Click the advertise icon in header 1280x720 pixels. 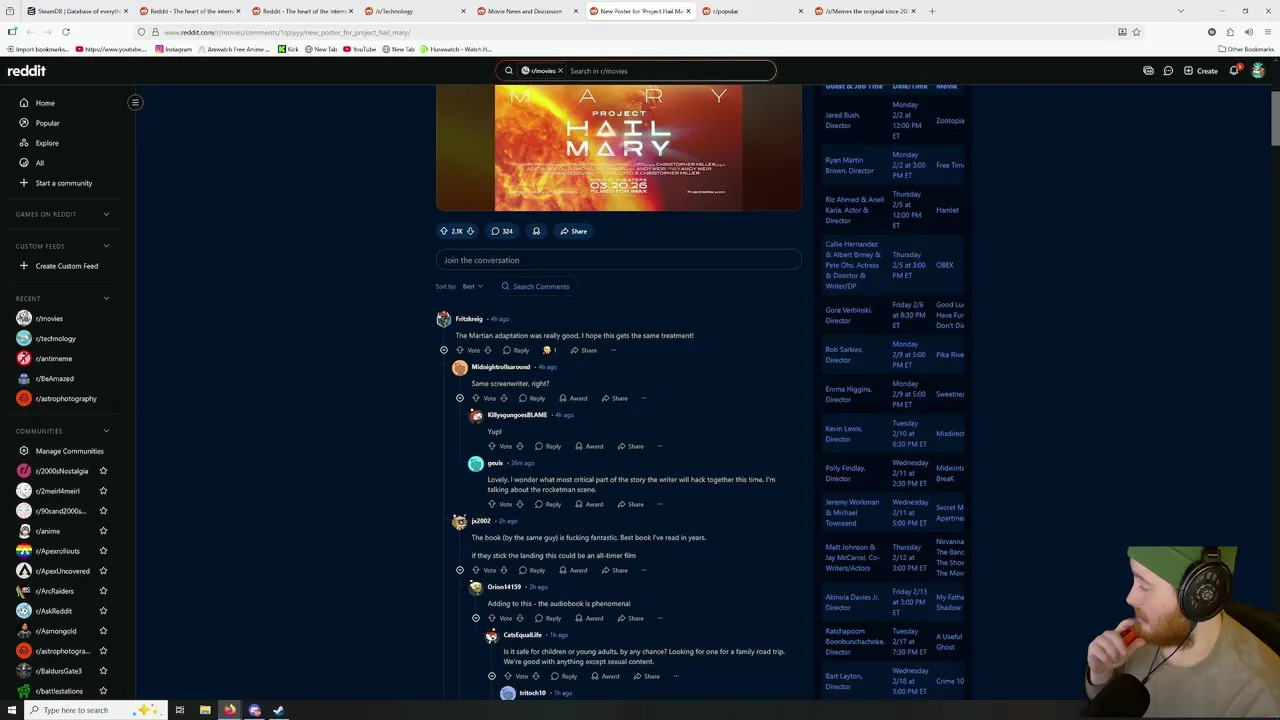(1148, 71)
